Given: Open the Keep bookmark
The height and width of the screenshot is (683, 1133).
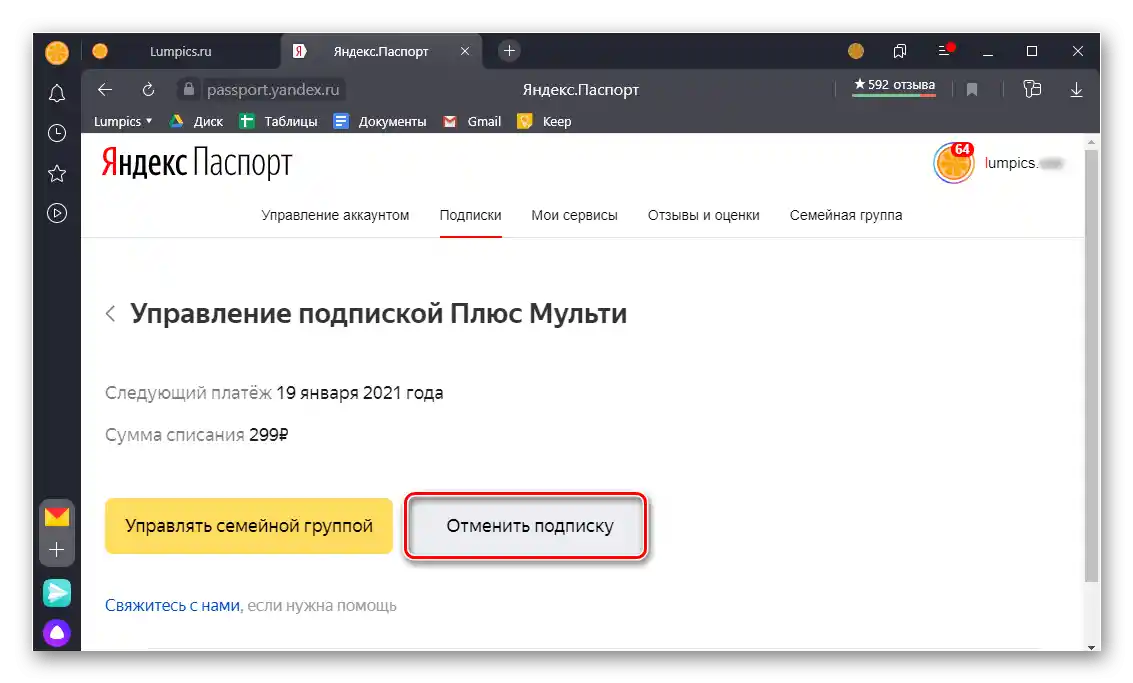Looking at the screenshot, I should [x=544, y=121].
